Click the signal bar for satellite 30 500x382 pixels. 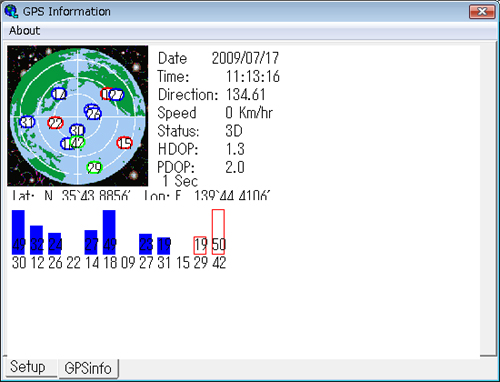tap(18, 232)
